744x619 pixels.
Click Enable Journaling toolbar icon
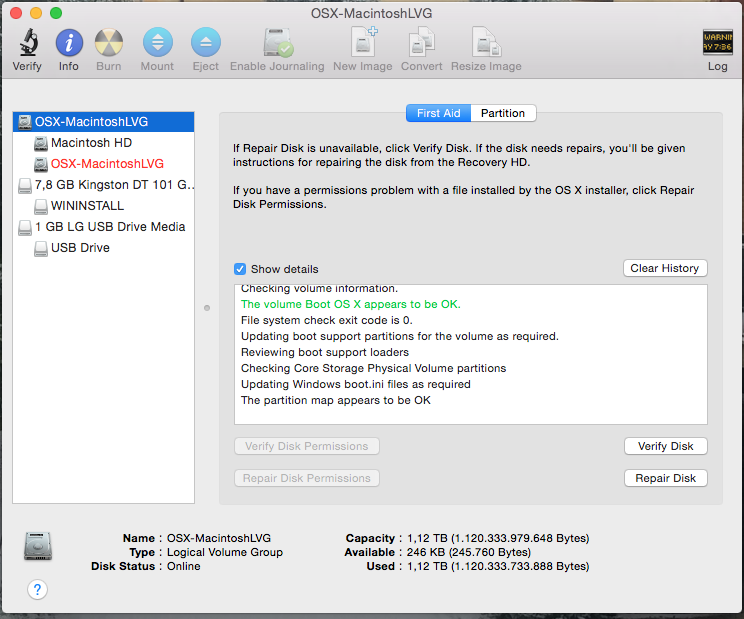tap(278, 42)
